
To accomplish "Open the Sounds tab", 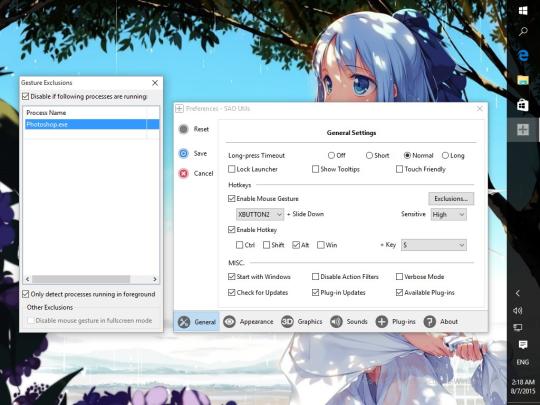I will (349, 322).
